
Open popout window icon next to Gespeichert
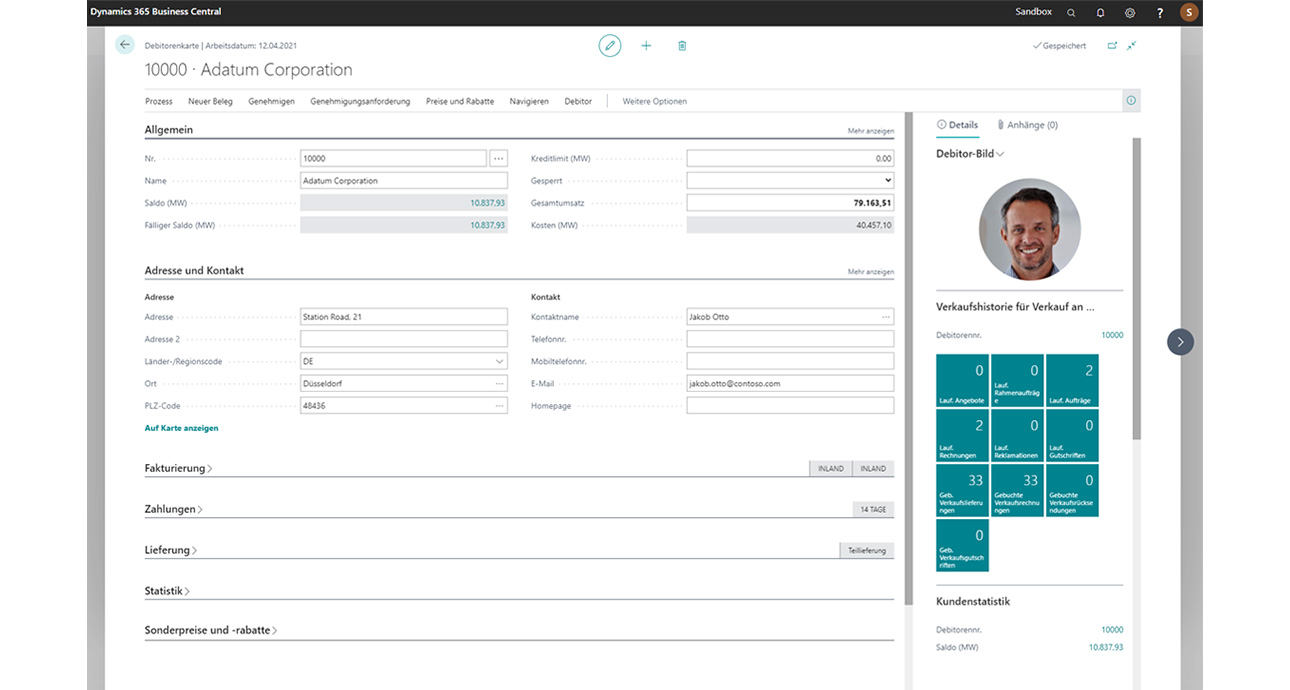1111,45
